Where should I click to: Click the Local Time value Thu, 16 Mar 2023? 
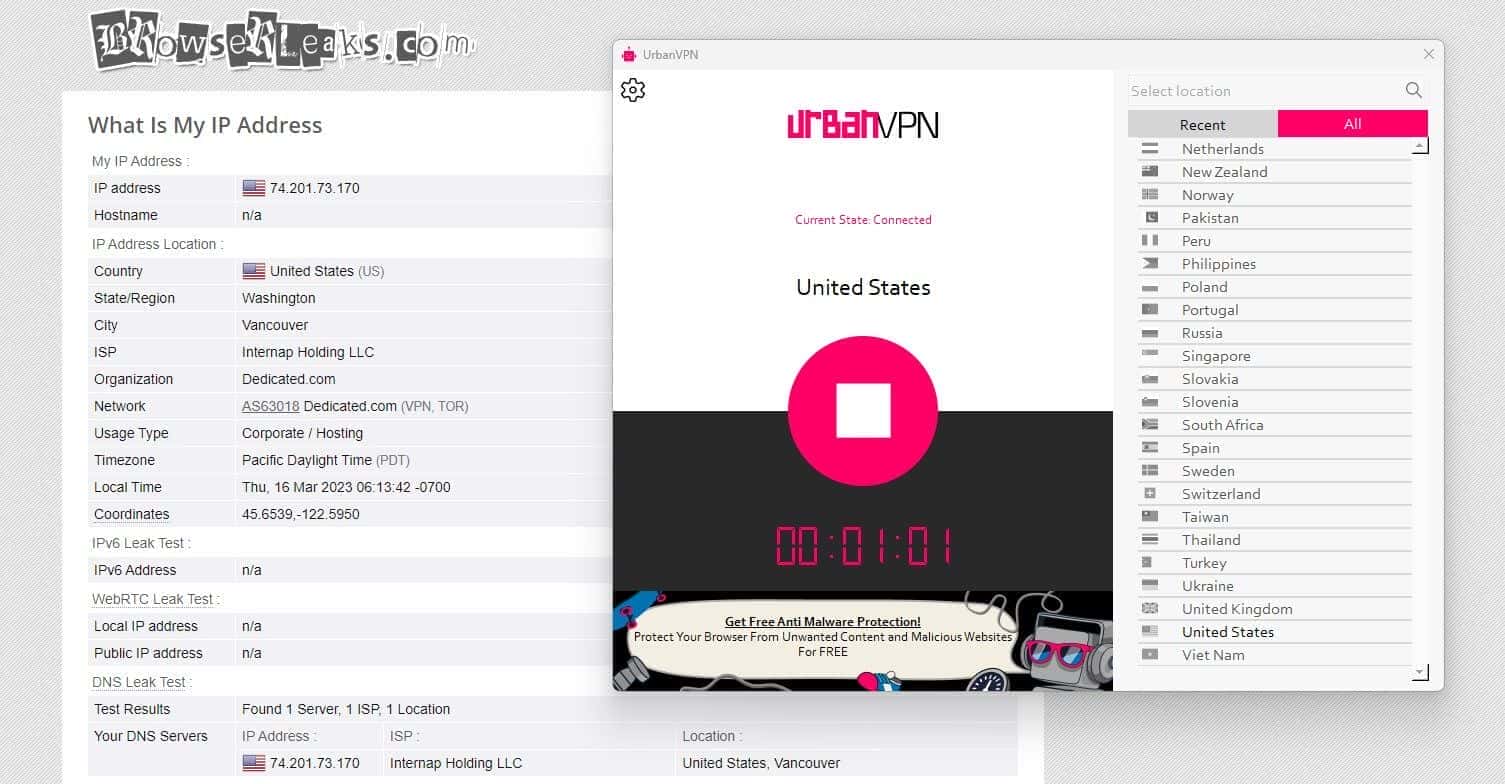point(346,487)
